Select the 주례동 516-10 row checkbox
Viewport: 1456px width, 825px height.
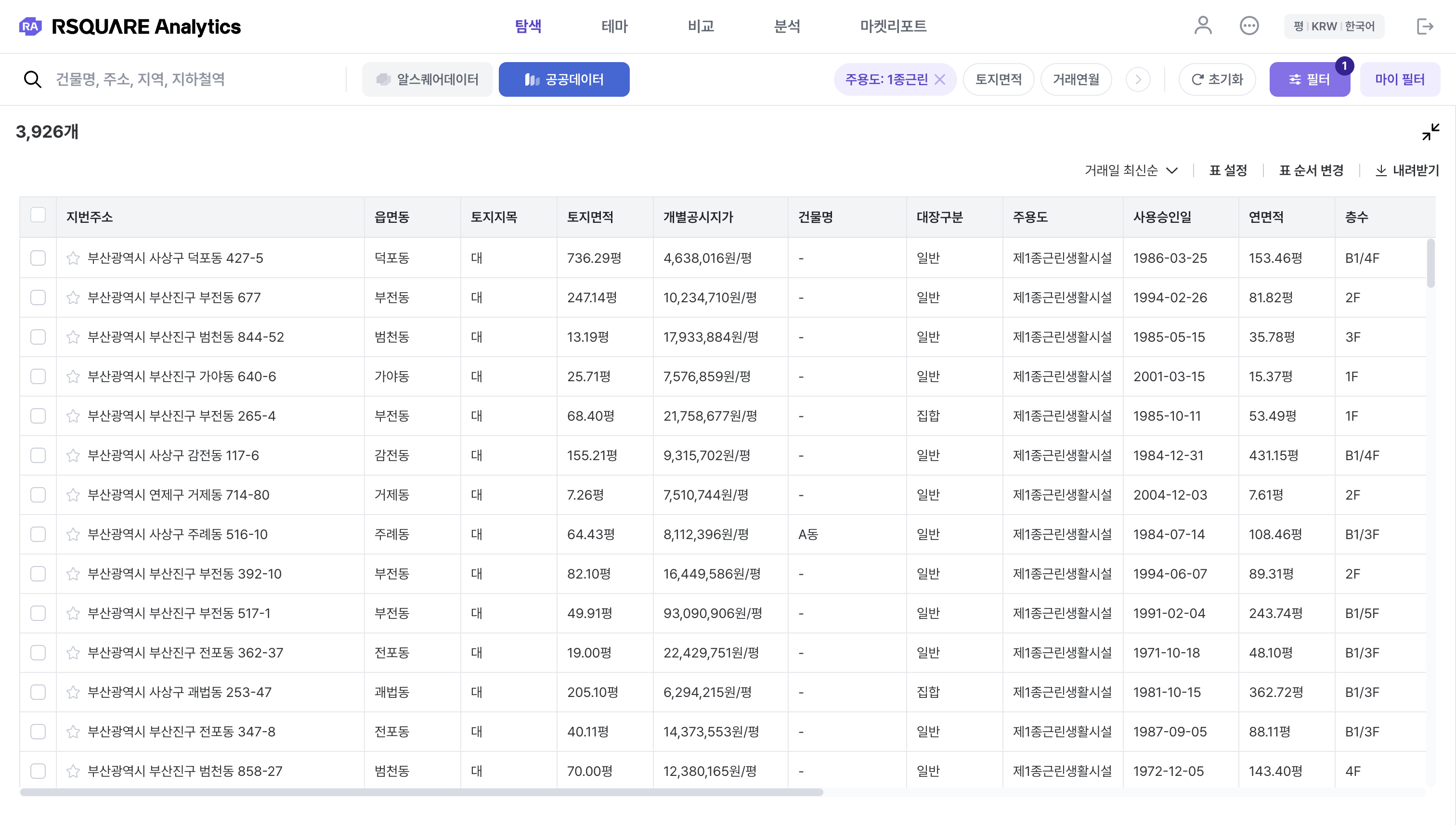[x=38, y=535]
